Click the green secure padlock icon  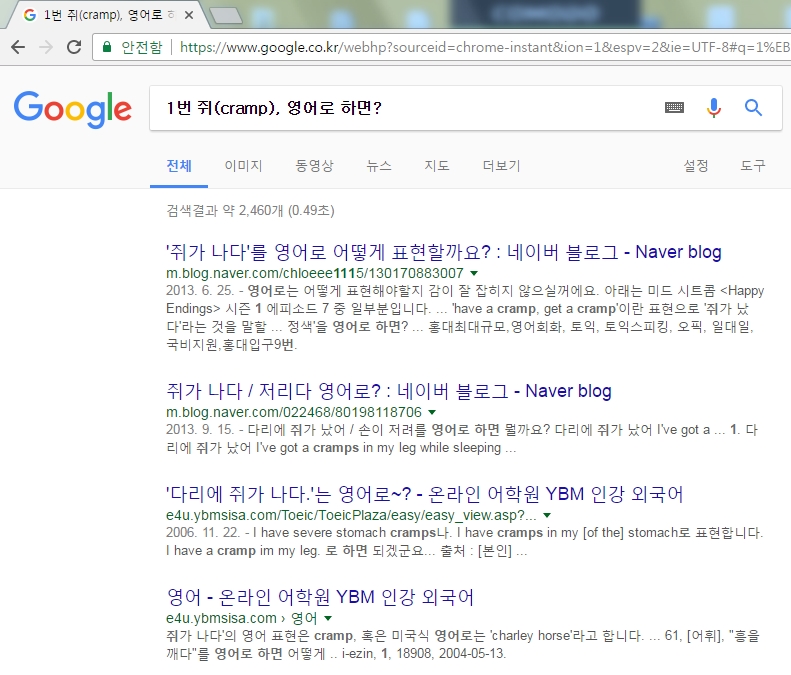(106, 47)
